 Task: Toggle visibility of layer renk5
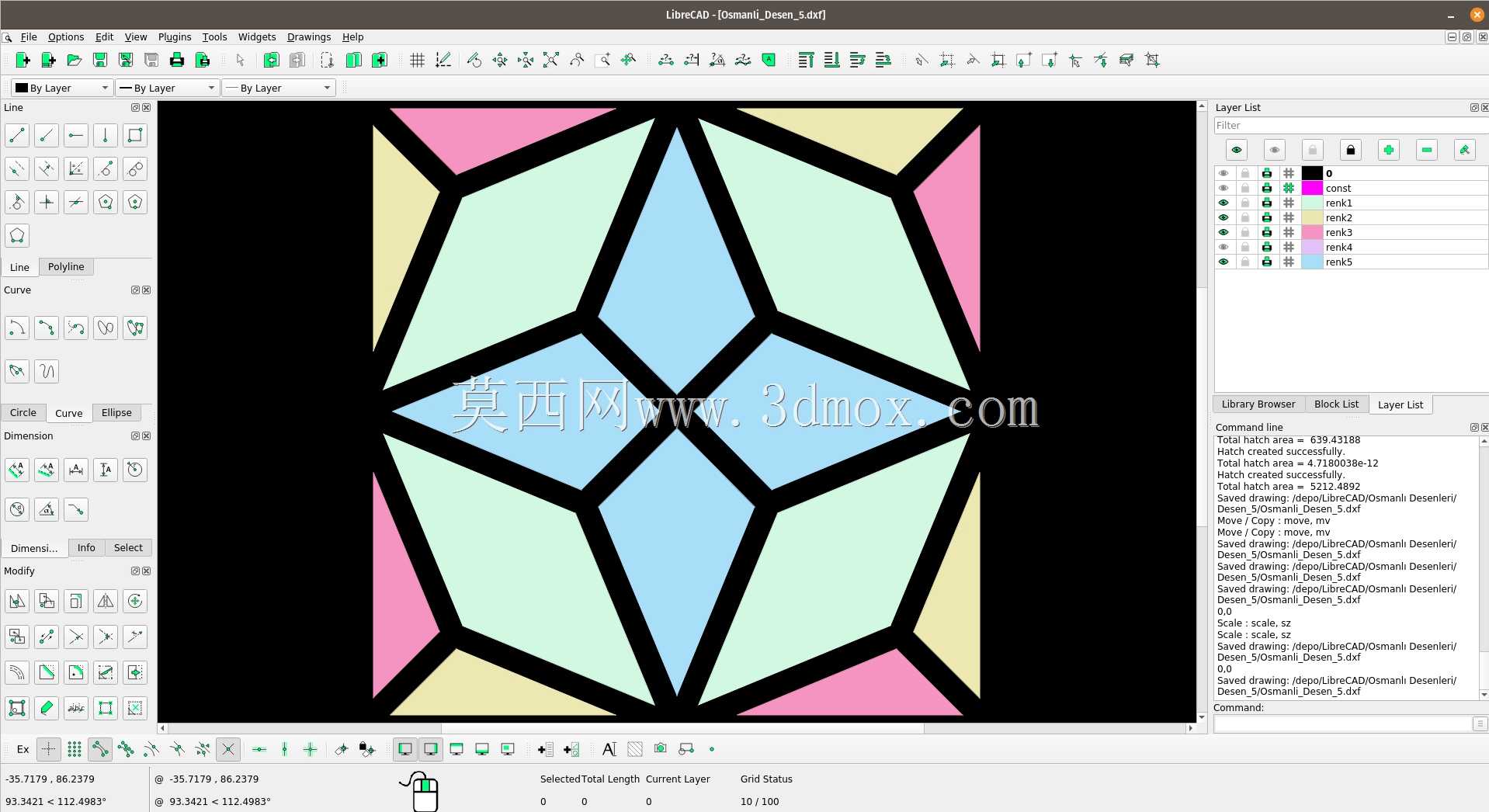coord(1224,262)
